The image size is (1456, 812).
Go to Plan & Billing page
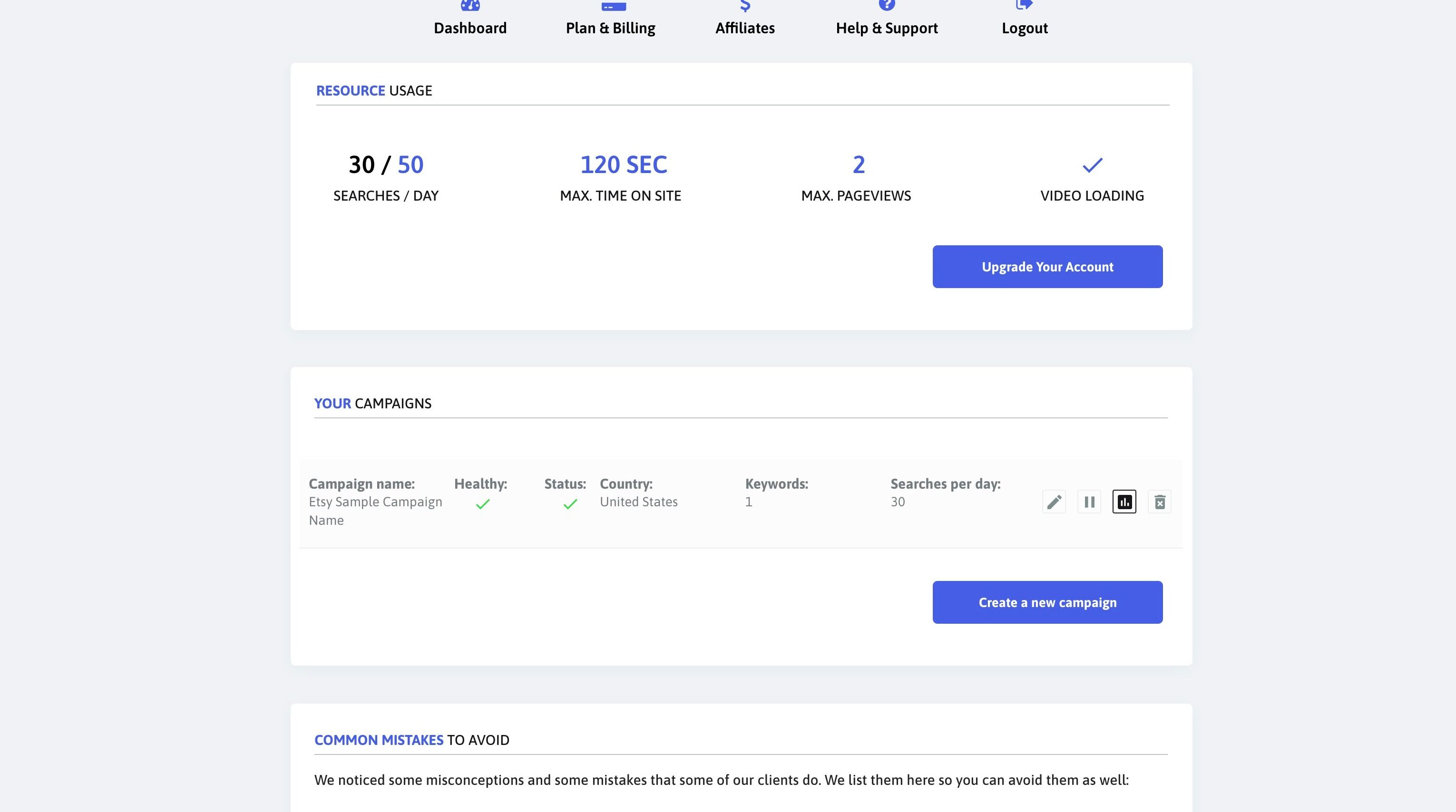[x=610, y=28]
